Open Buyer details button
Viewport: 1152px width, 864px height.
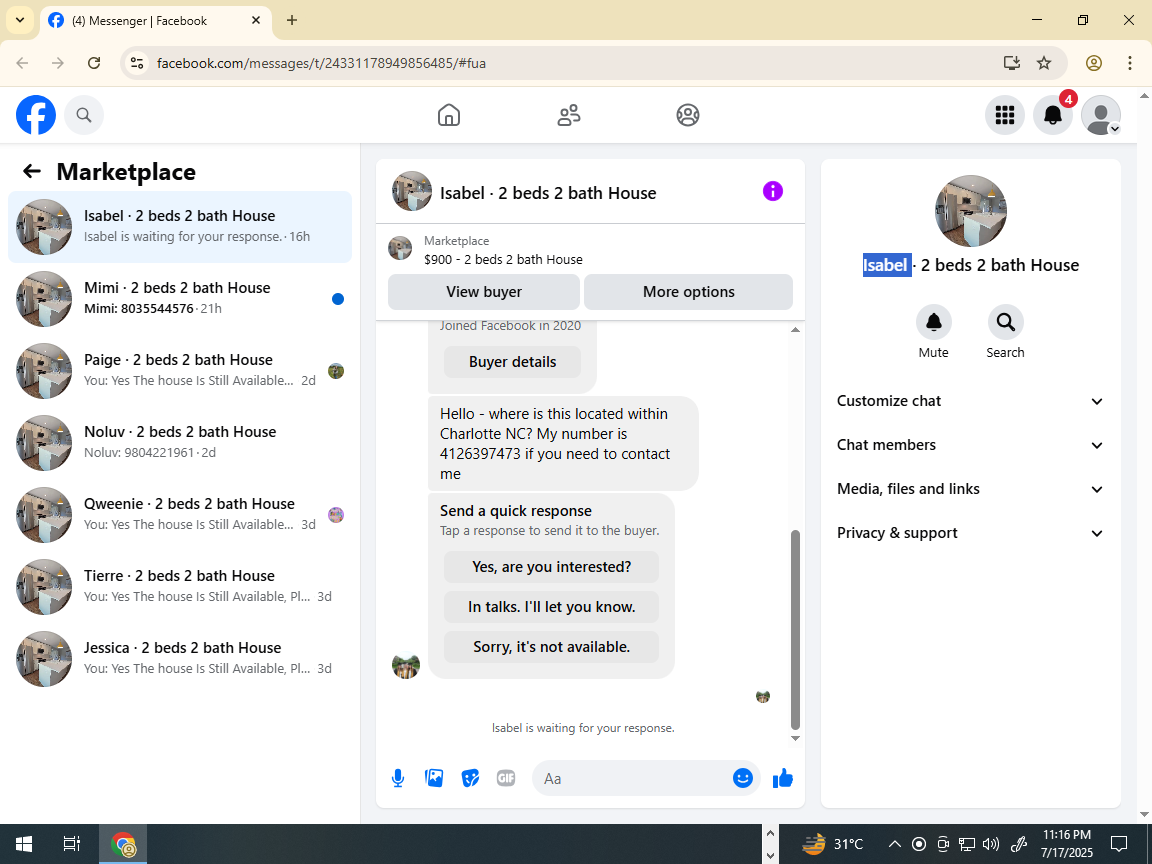[x=513, y=362]
